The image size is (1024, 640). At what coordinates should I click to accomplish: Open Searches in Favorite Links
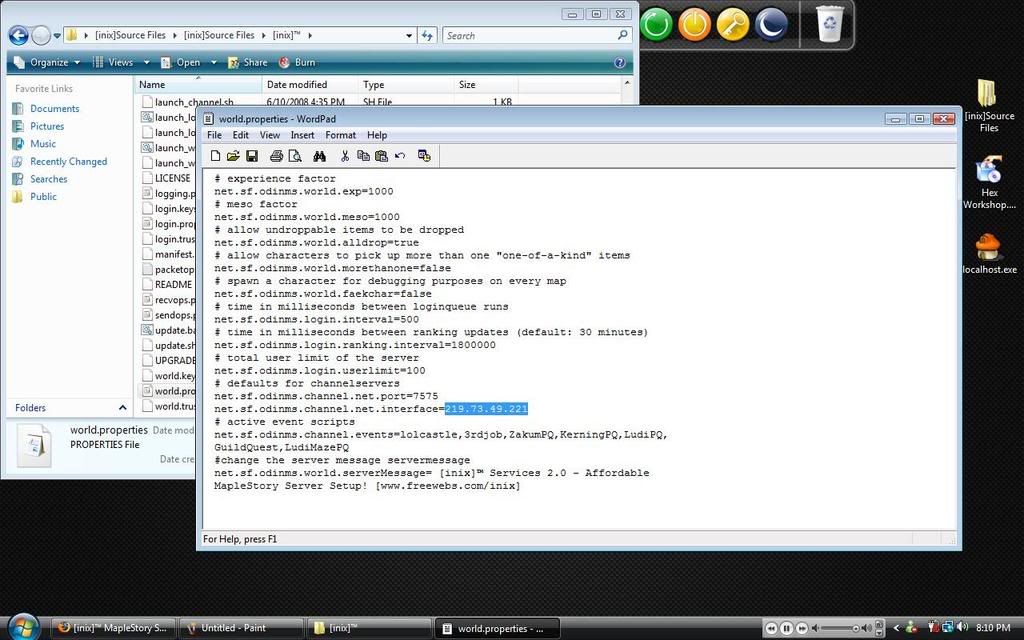[x=48, y=179]
